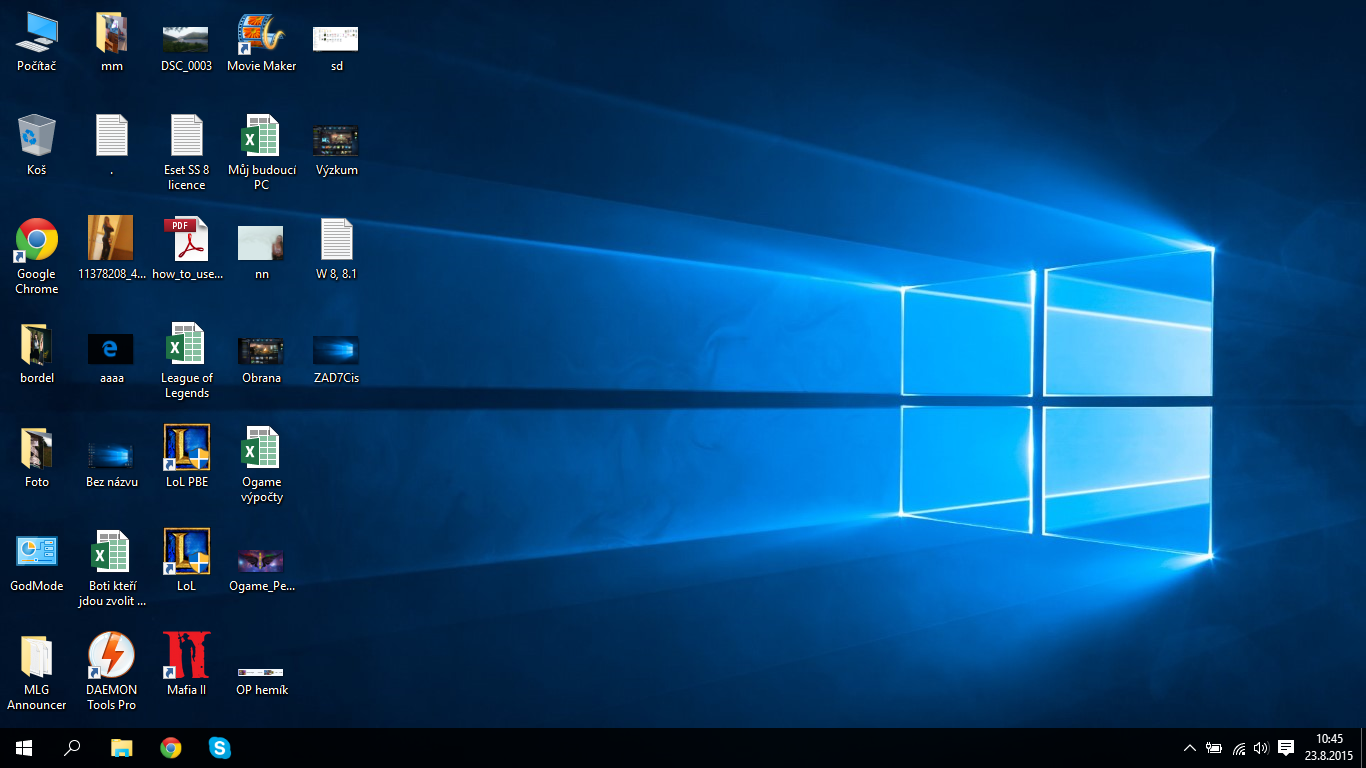Viewport: 1366px width, 768px height.
Task: Select the Mafia II game icon
Action: pyautogui.click(x=187, y=656)
